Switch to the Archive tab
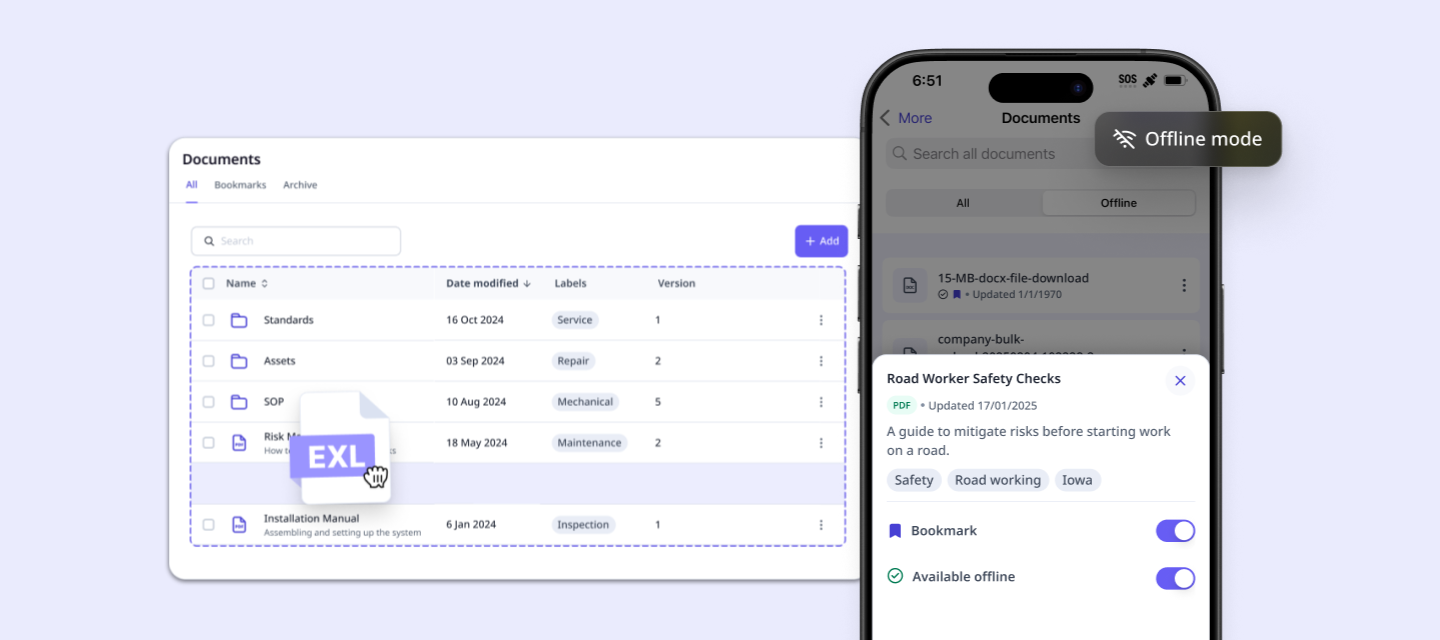This screenshot has height=640, width=1440. point(300,185)
